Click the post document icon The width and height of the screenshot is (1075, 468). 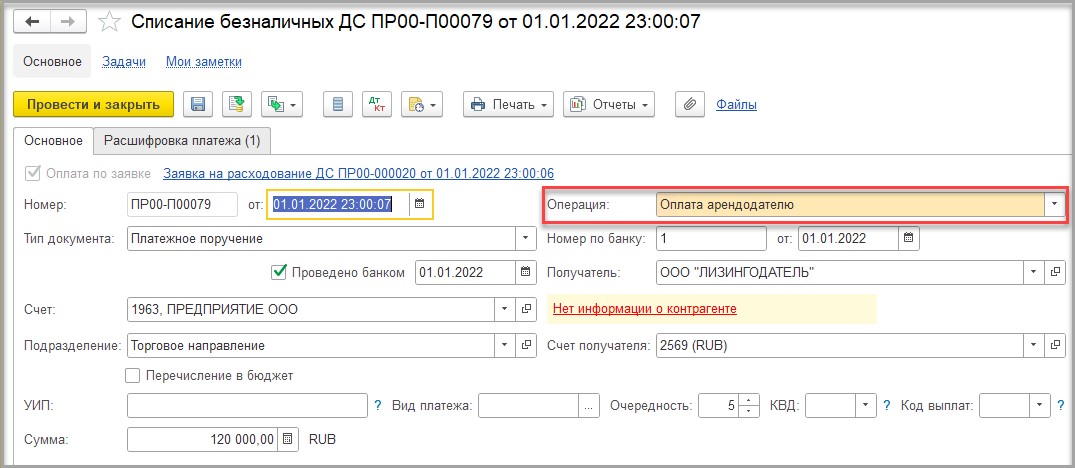pos(237,105)
